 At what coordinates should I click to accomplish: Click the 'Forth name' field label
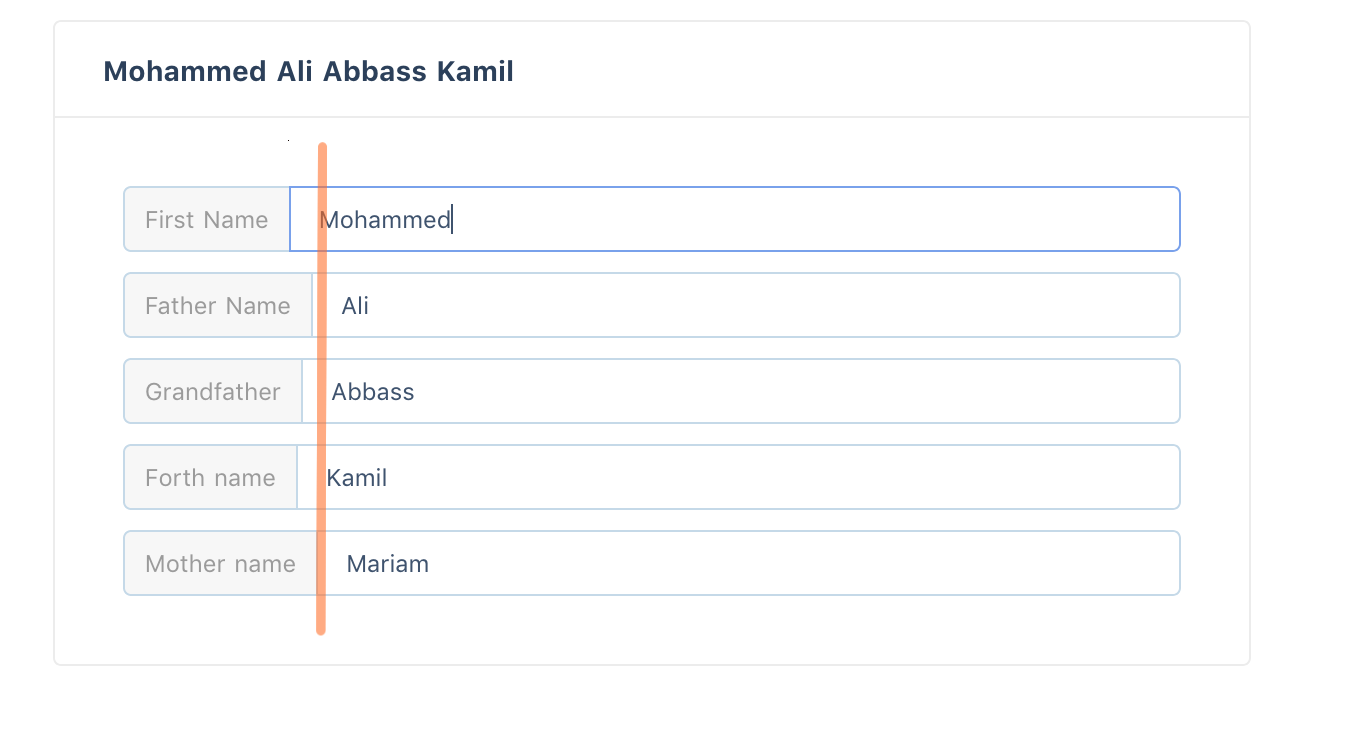pyautogui.click(x=210, y=478)
